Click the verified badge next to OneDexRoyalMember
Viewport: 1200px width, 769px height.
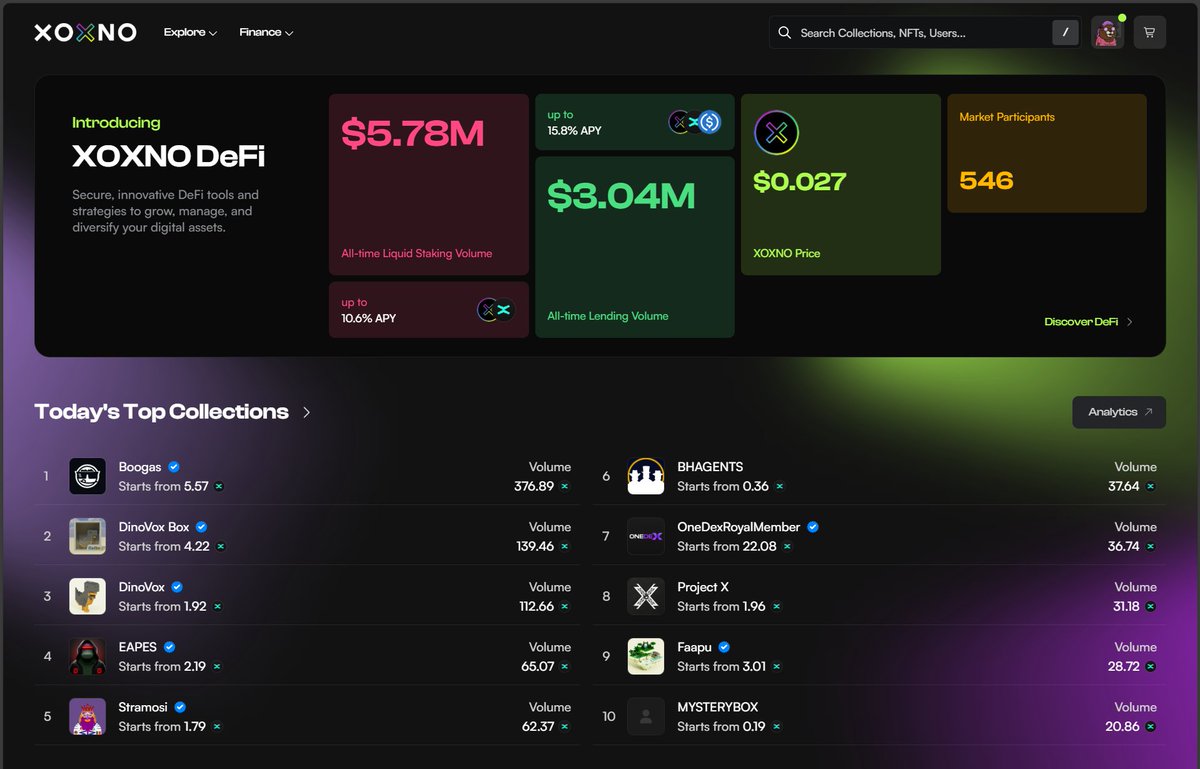[813, 527]
